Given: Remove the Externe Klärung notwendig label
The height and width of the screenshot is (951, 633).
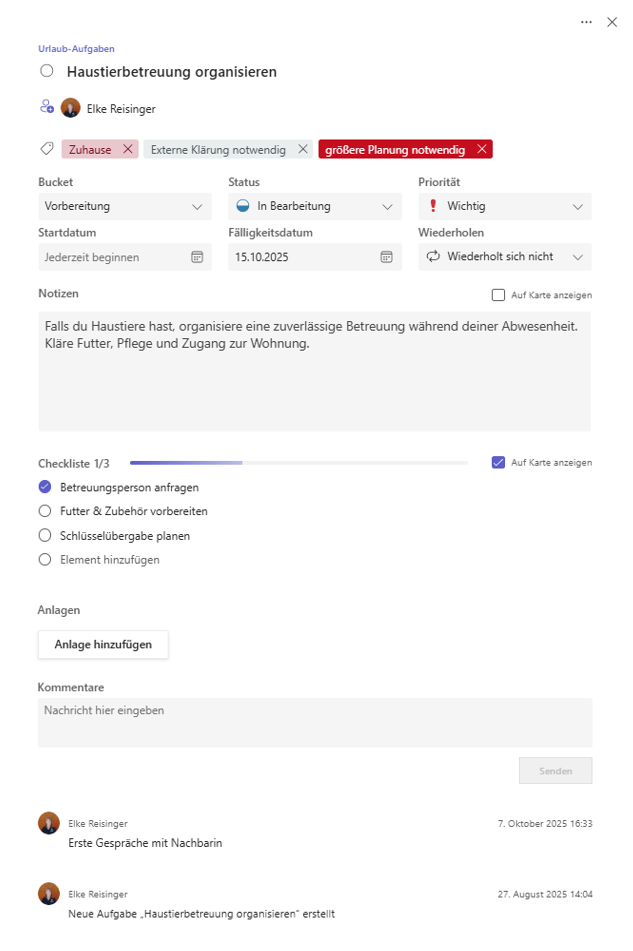Looking at the screenshot, I should (302, 149).
